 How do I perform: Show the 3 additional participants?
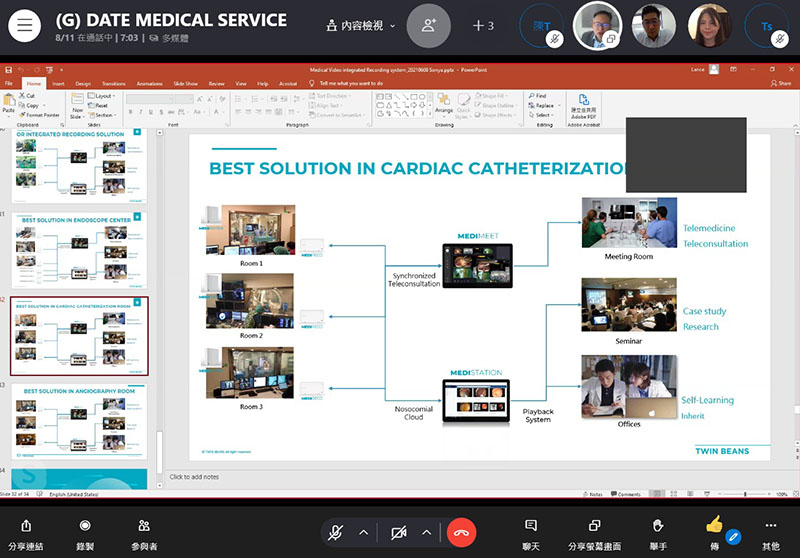[483, 25]
